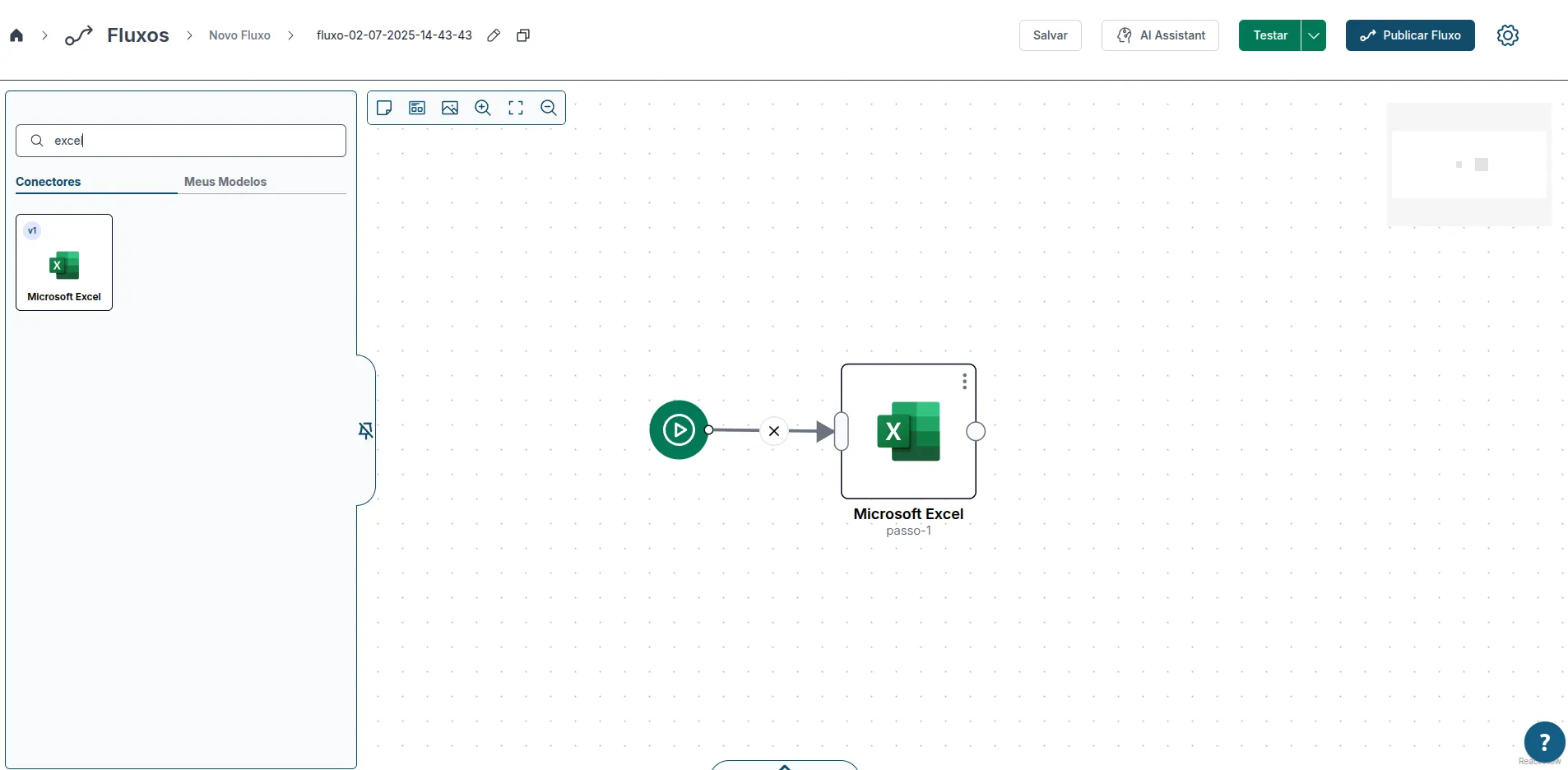Expand the Testar dropdown arrow
Screen dimensions: 1568x770
[x=1314, y=35]
